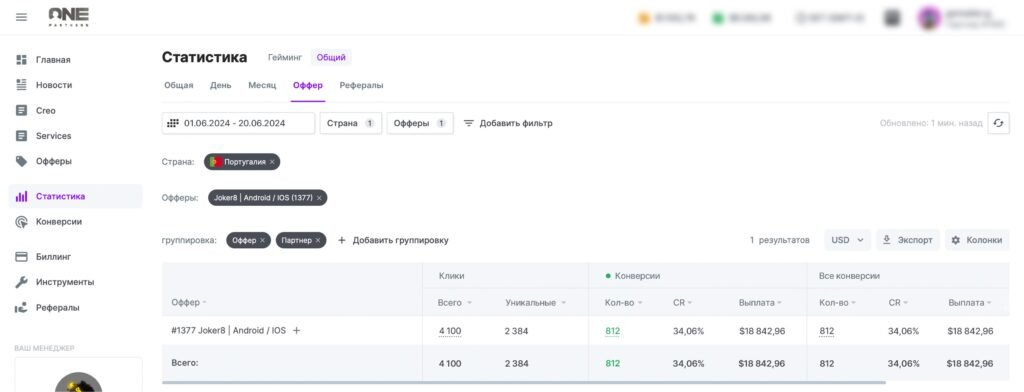This screenshot has width=1024, height=392.
Task: Open the hamburger menu icon
Action: pyautogui.click(x=22, y=17)
